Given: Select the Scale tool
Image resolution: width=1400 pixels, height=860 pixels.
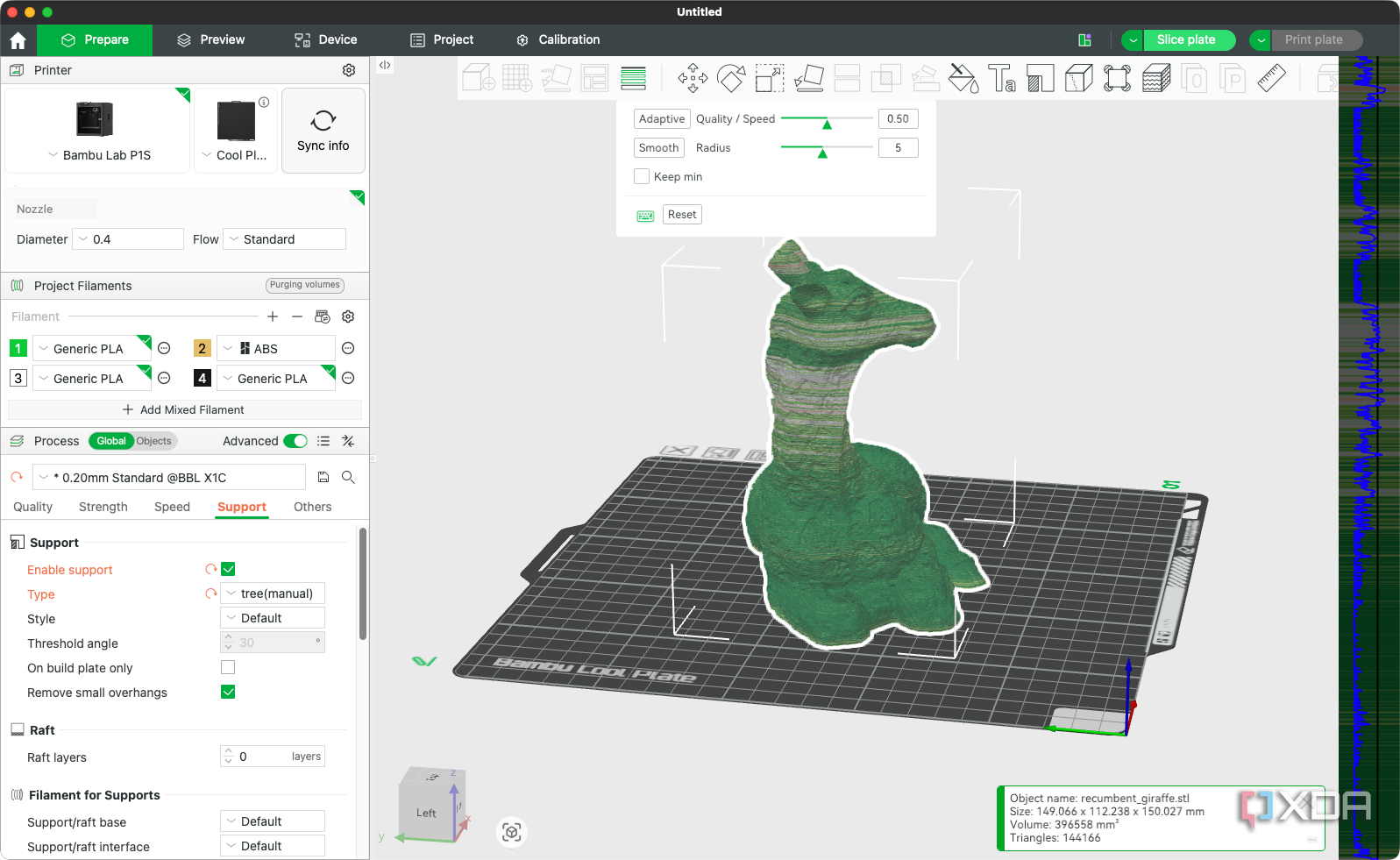Looking at the screenshot, I should click(x=770, y=78).
